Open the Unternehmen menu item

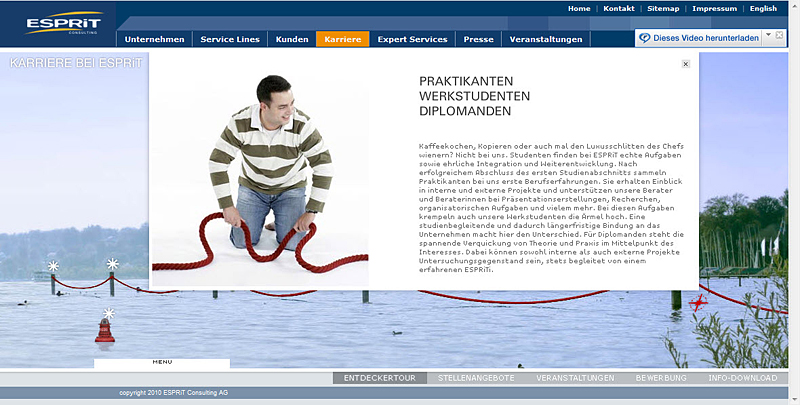pyautogui.click(x=154, y=40)
